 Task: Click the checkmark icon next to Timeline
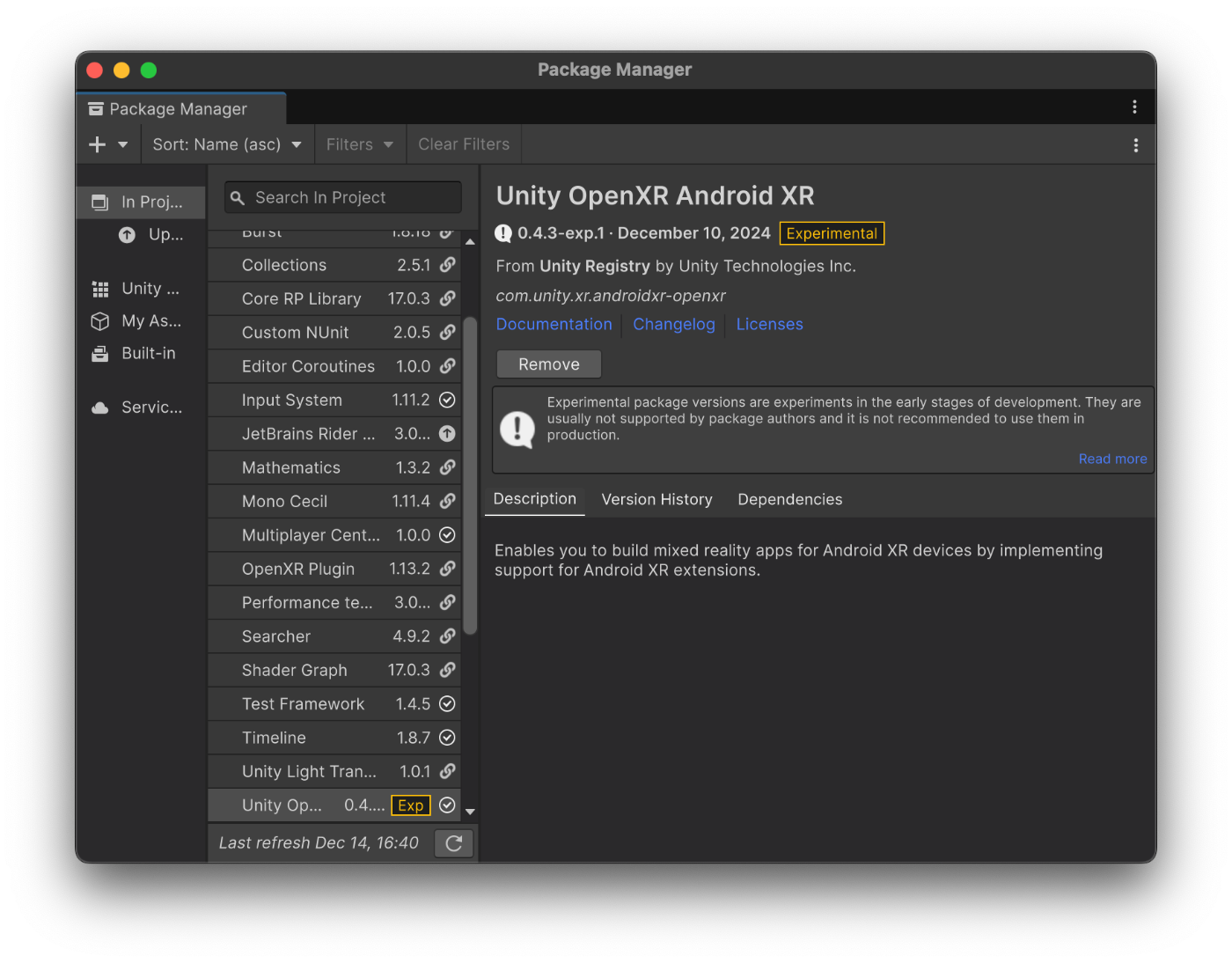click(447, 738)
